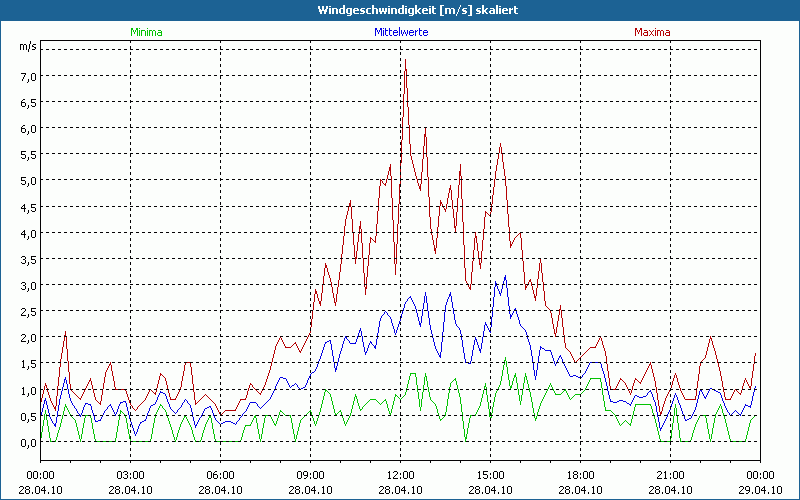Click the 29.04.10 date label
The image size is (800, 500).
(760, 490)
